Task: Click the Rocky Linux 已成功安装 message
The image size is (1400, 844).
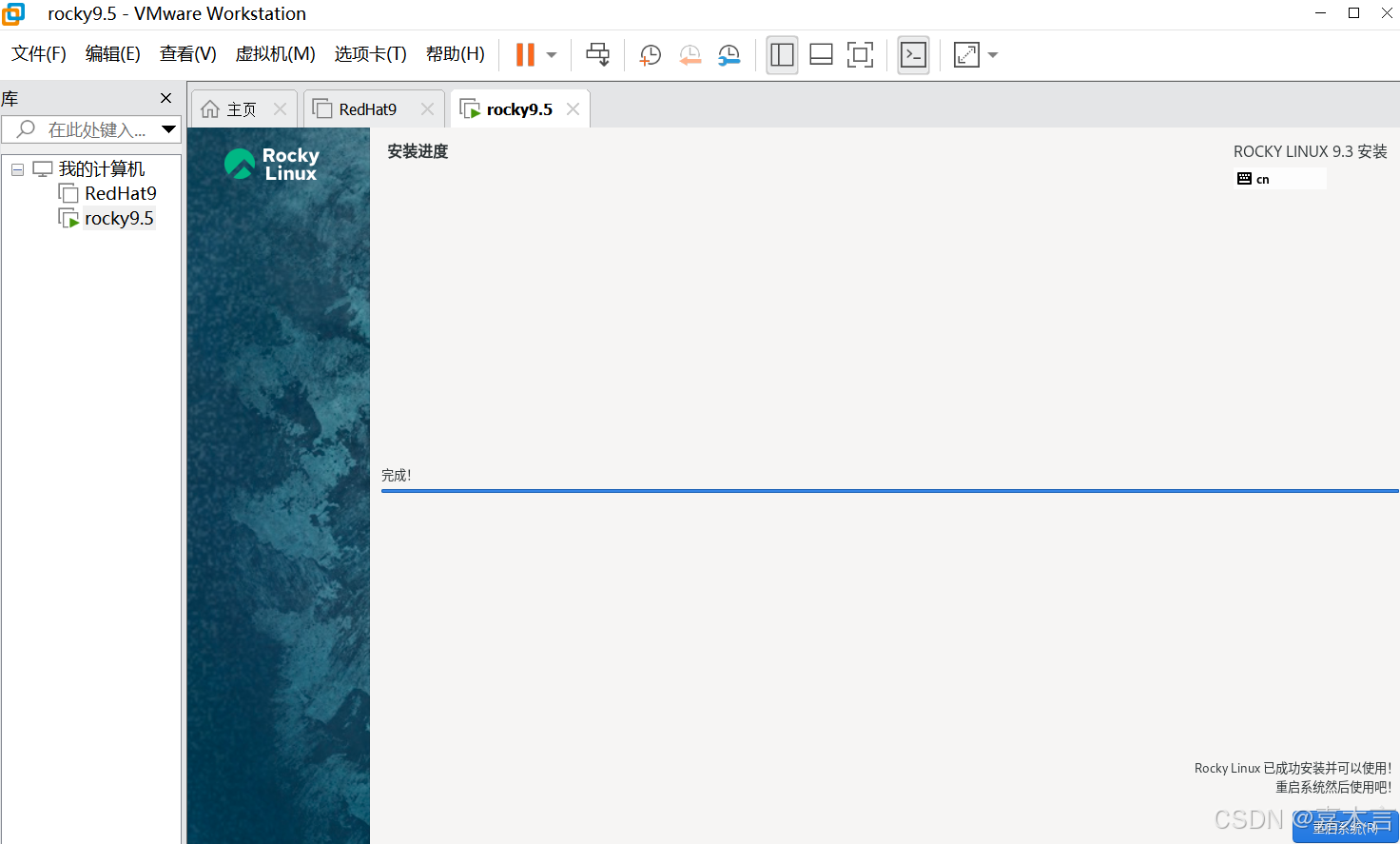Action: click(1293, 768)
